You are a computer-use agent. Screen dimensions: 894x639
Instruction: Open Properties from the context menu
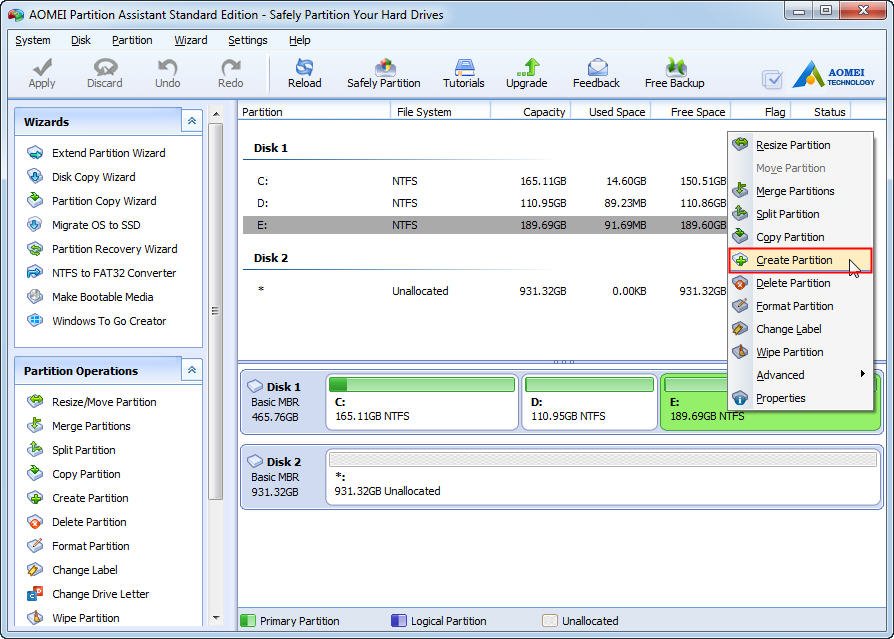coord(800,398)
